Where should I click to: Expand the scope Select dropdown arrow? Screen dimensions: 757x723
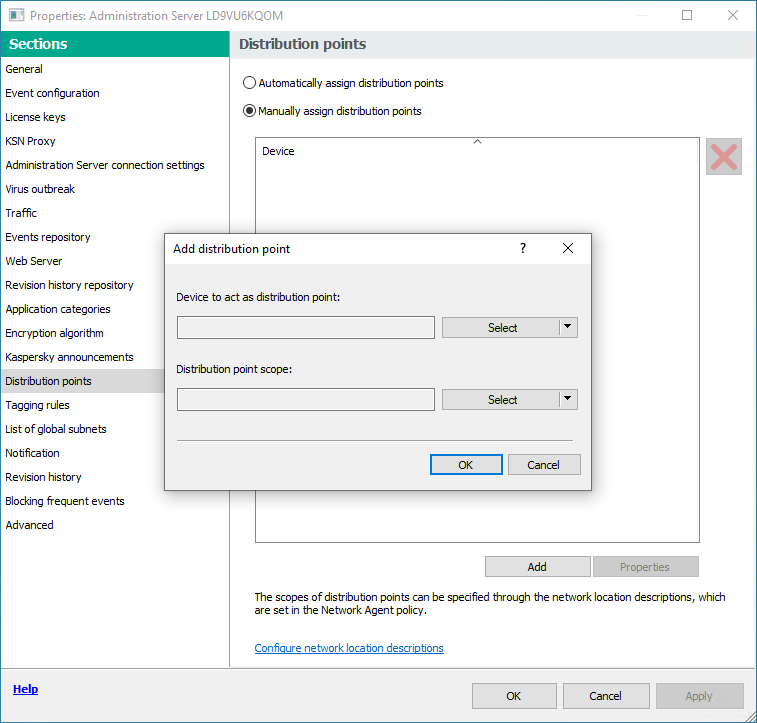pyautogui.click(x=568, y=399)
